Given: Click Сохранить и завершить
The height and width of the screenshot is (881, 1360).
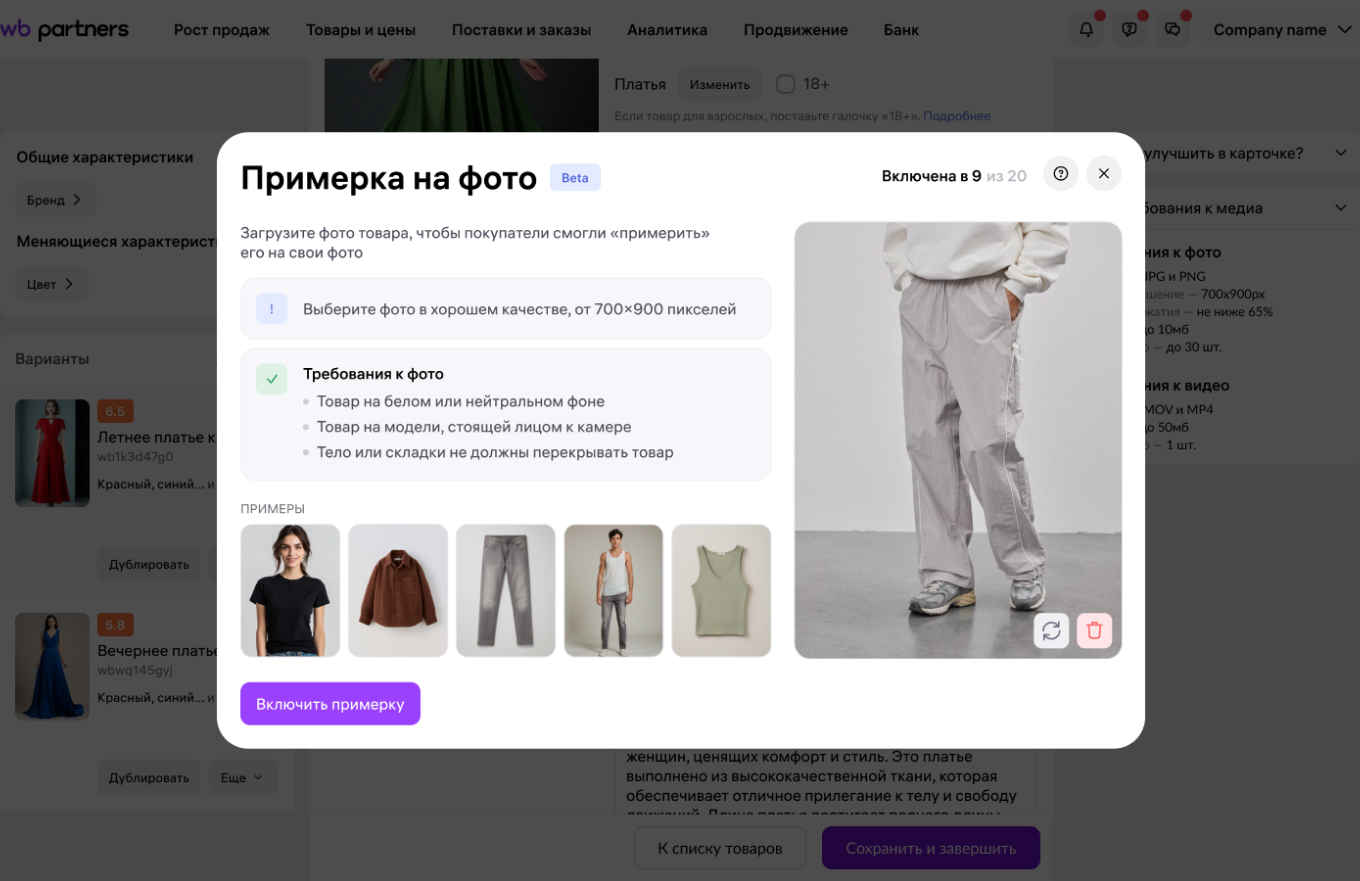Looking at the screenshot, I should click(x=930, y=848).
